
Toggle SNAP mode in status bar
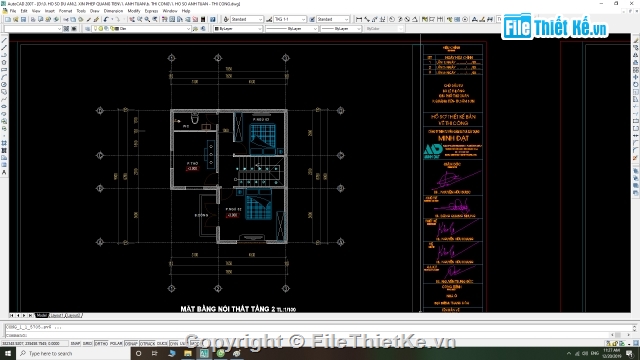(75, 344)
